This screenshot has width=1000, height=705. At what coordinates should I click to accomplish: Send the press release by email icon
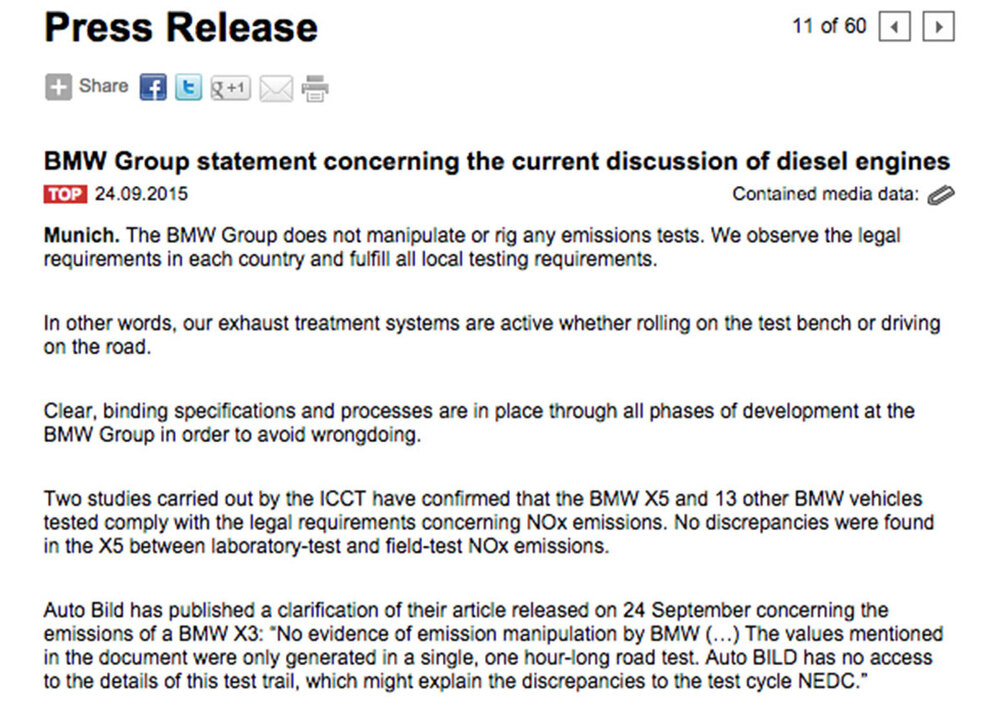click(276, 89)
